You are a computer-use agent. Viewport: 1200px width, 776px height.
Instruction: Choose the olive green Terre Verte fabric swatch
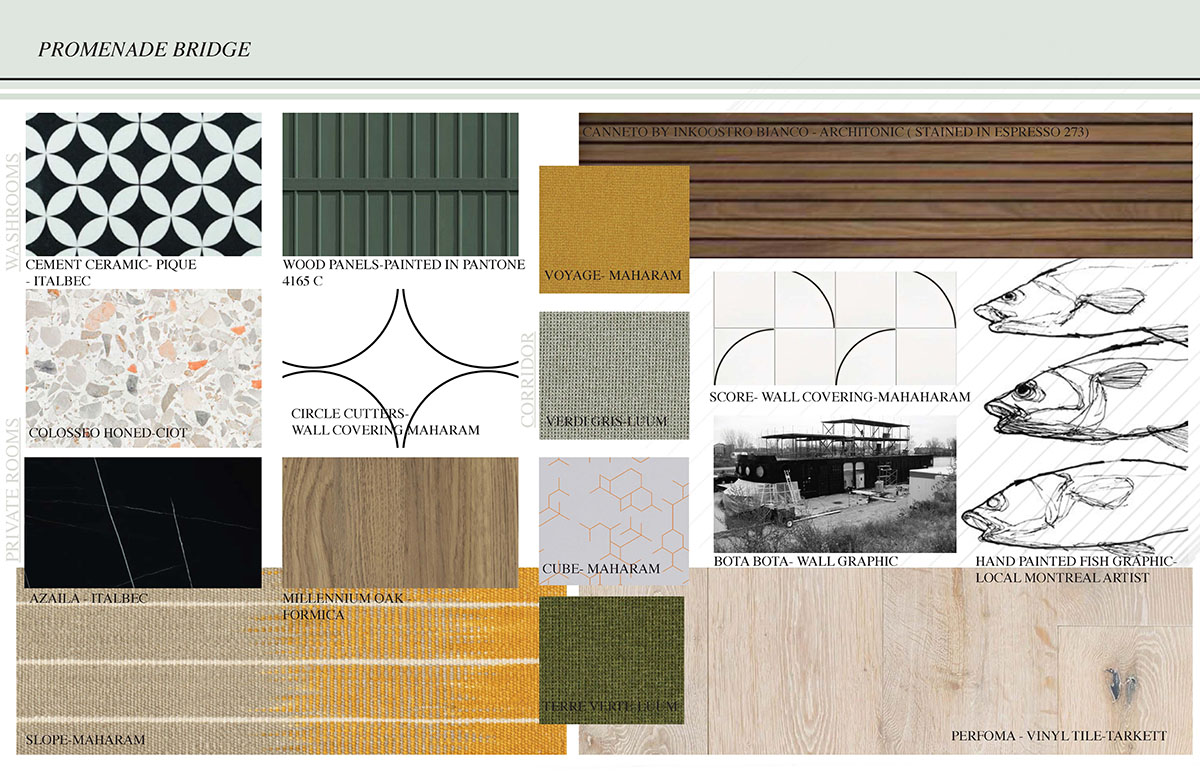click(x=612, y=660)
